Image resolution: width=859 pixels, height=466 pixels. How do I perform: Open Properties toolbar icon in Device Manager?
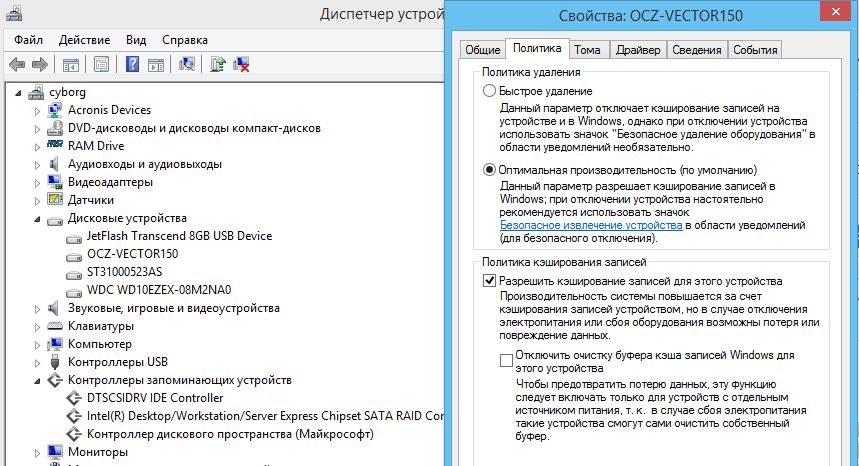pos(101,65)
